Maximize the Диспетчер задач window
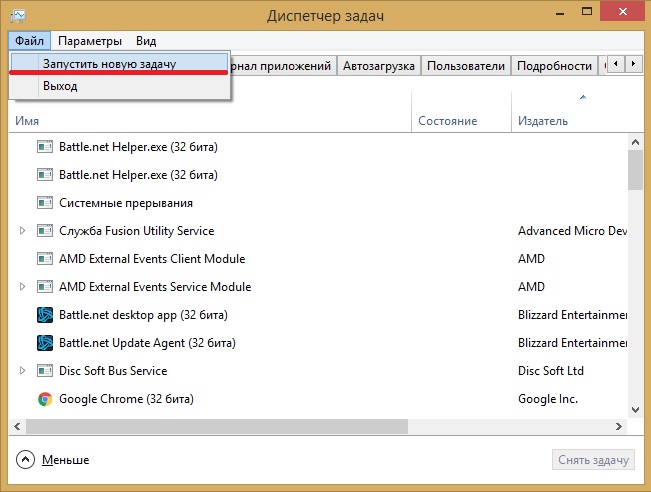Screen dimensions: 651x492 [x=587, y=12]
